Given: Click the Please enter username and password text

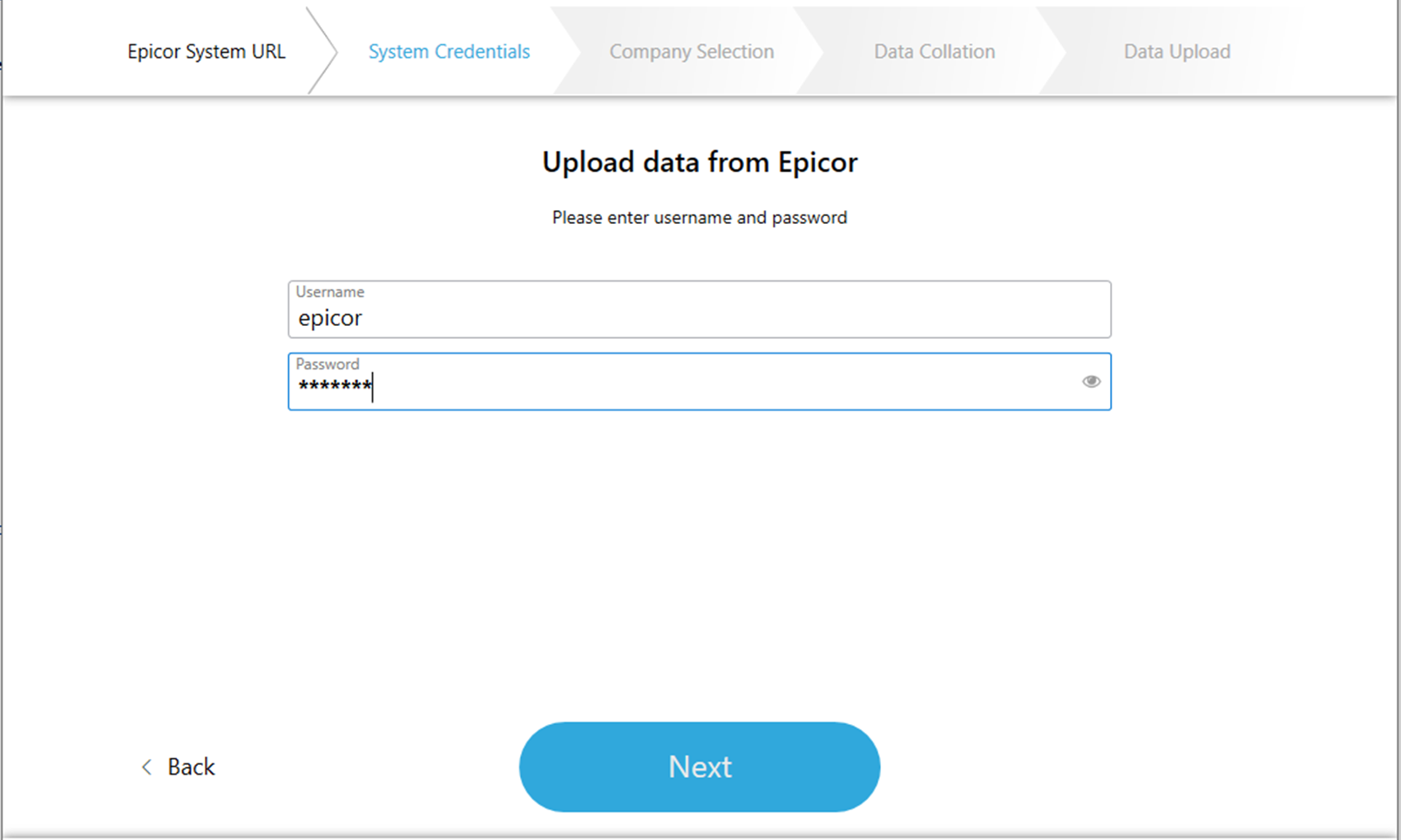Looking at the screenshot, I should point(699,218).
